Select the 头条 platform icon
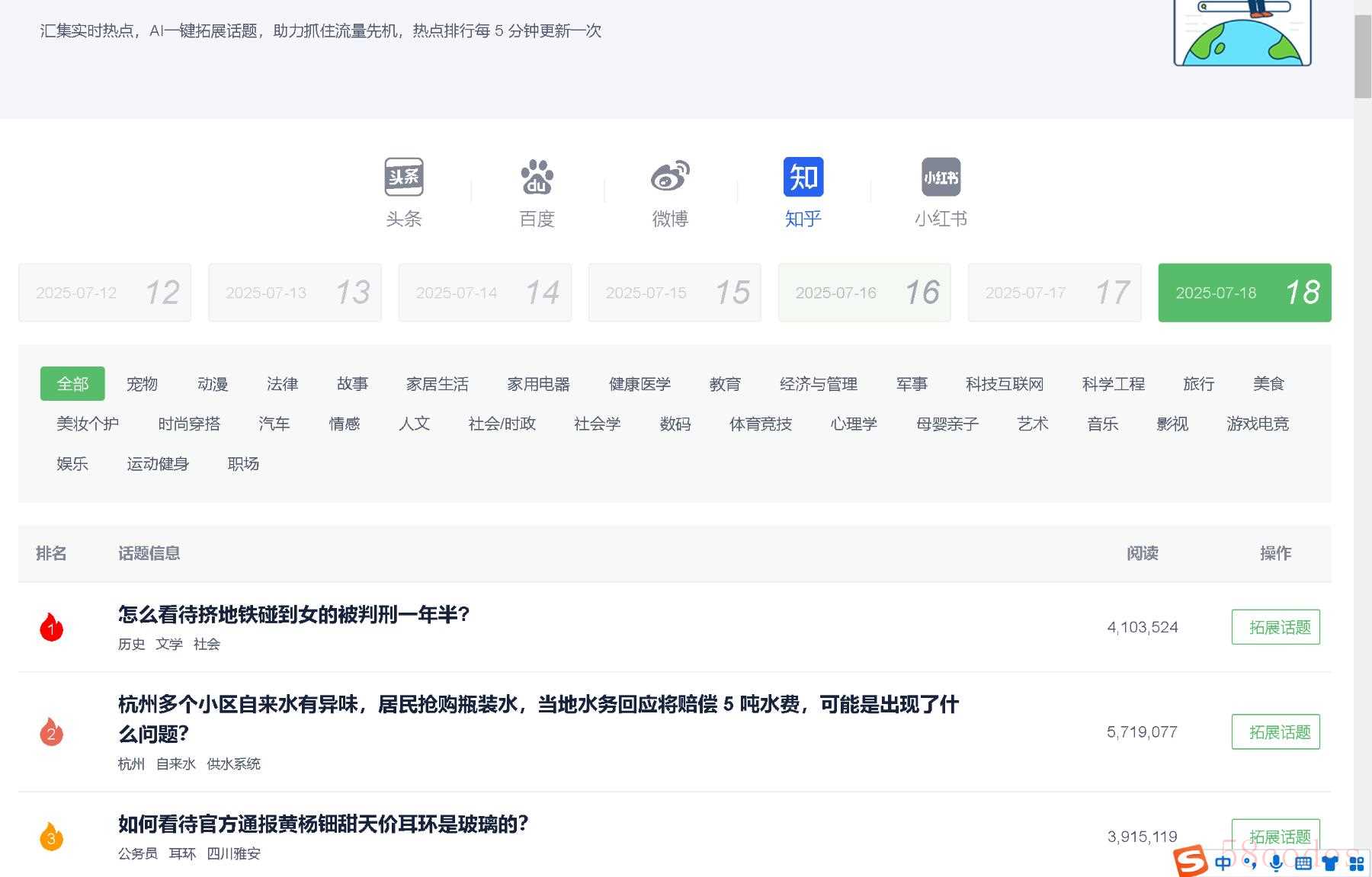The image size is (1372, 877). [404, 177]
